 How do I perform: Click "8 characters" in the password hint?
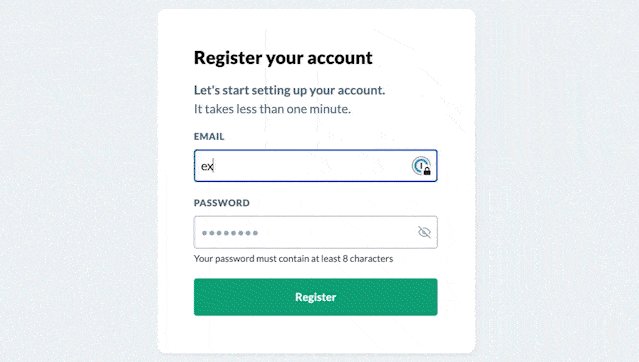click(368, 259)
